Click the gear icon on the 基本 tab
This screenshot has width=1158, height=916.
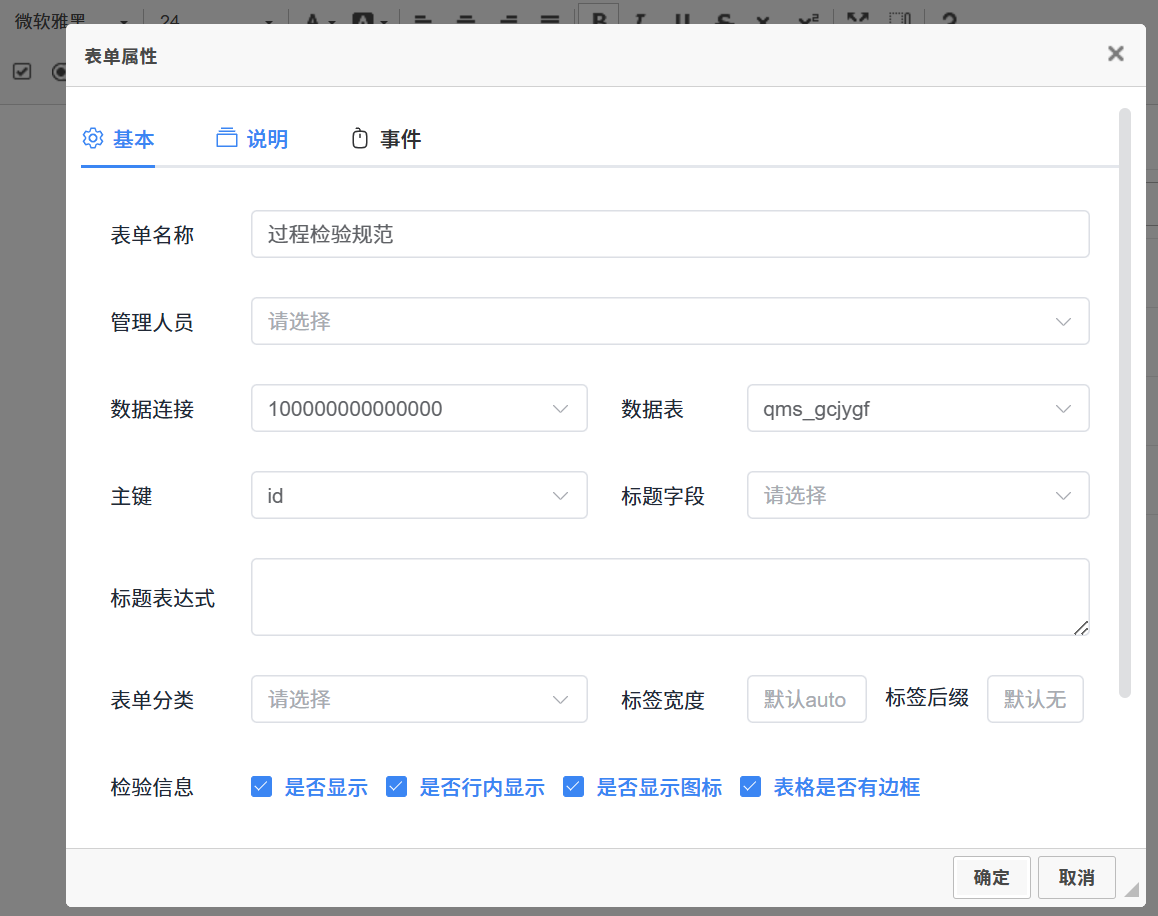coord(93,138)
